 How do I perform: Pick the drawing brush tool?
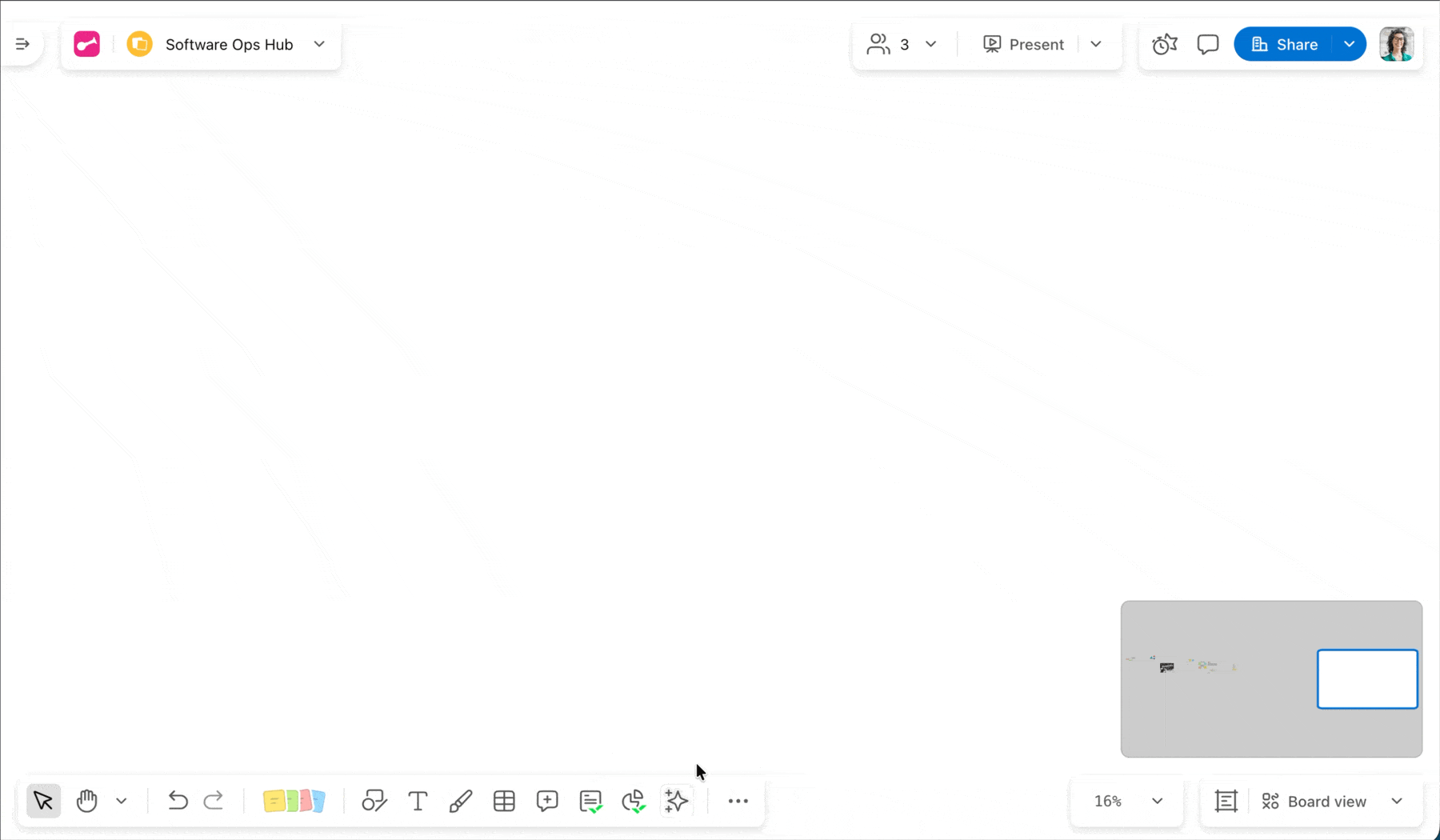pos(461,801)
